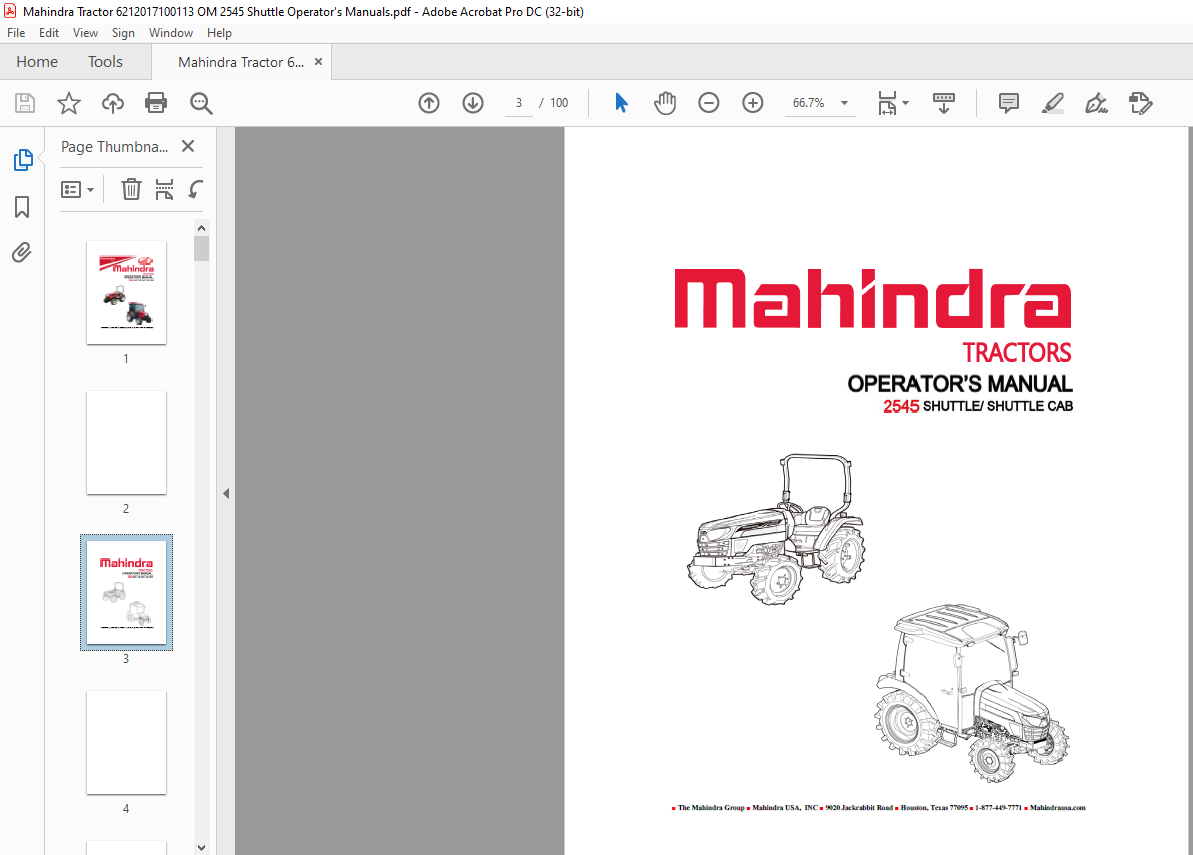Viewport: 1193px width, 855px height.
Task: Click thumbnail panel scroll down arrow
Action: [x=202, y=847]
